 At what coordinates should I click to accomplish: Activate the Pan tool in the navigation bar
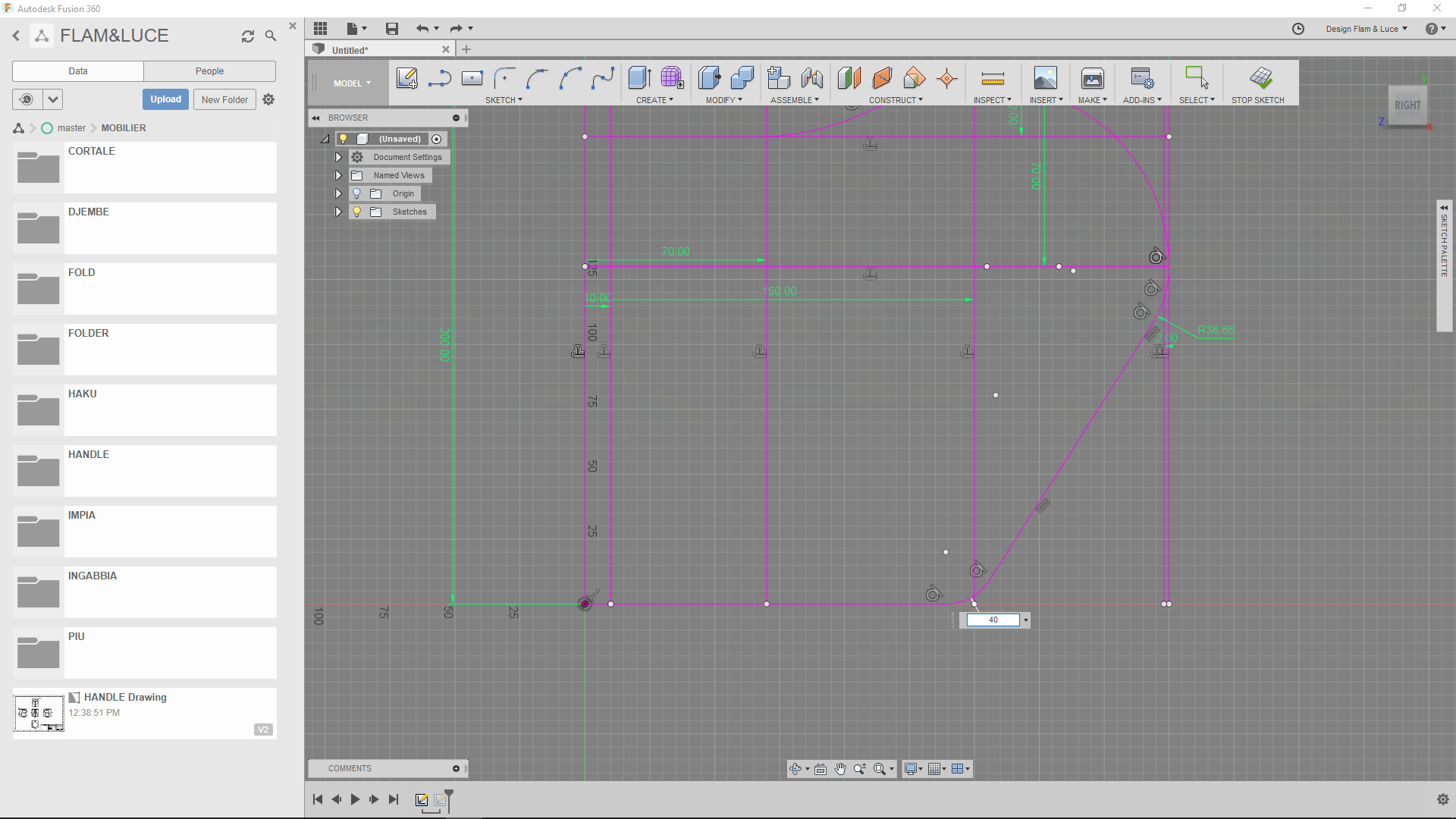coord(841,768)
